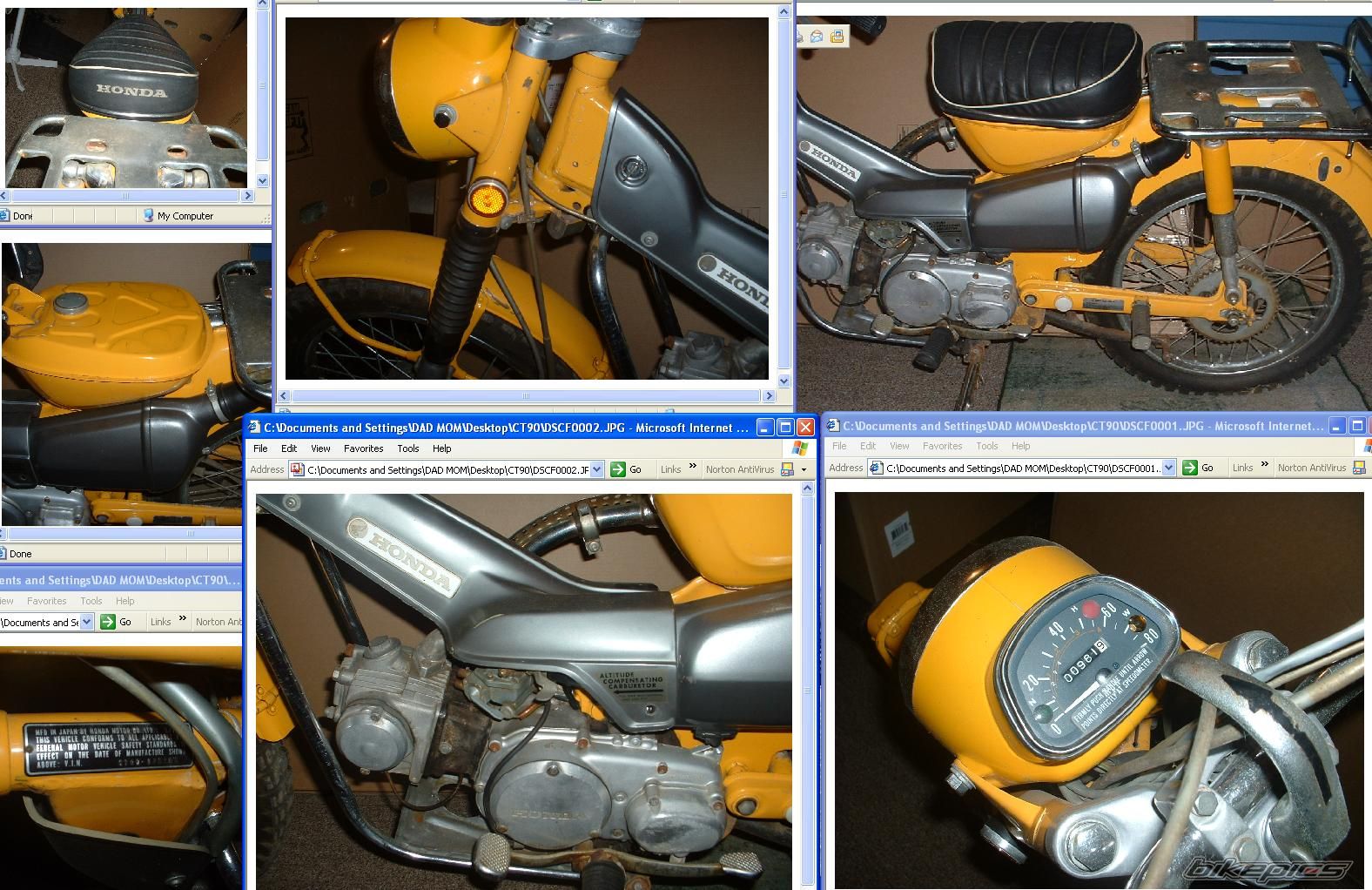Click the Mail envelope icon in top-right window
Image resolution: width=1372 pixels, height=890 pixels.
[817, 37]
